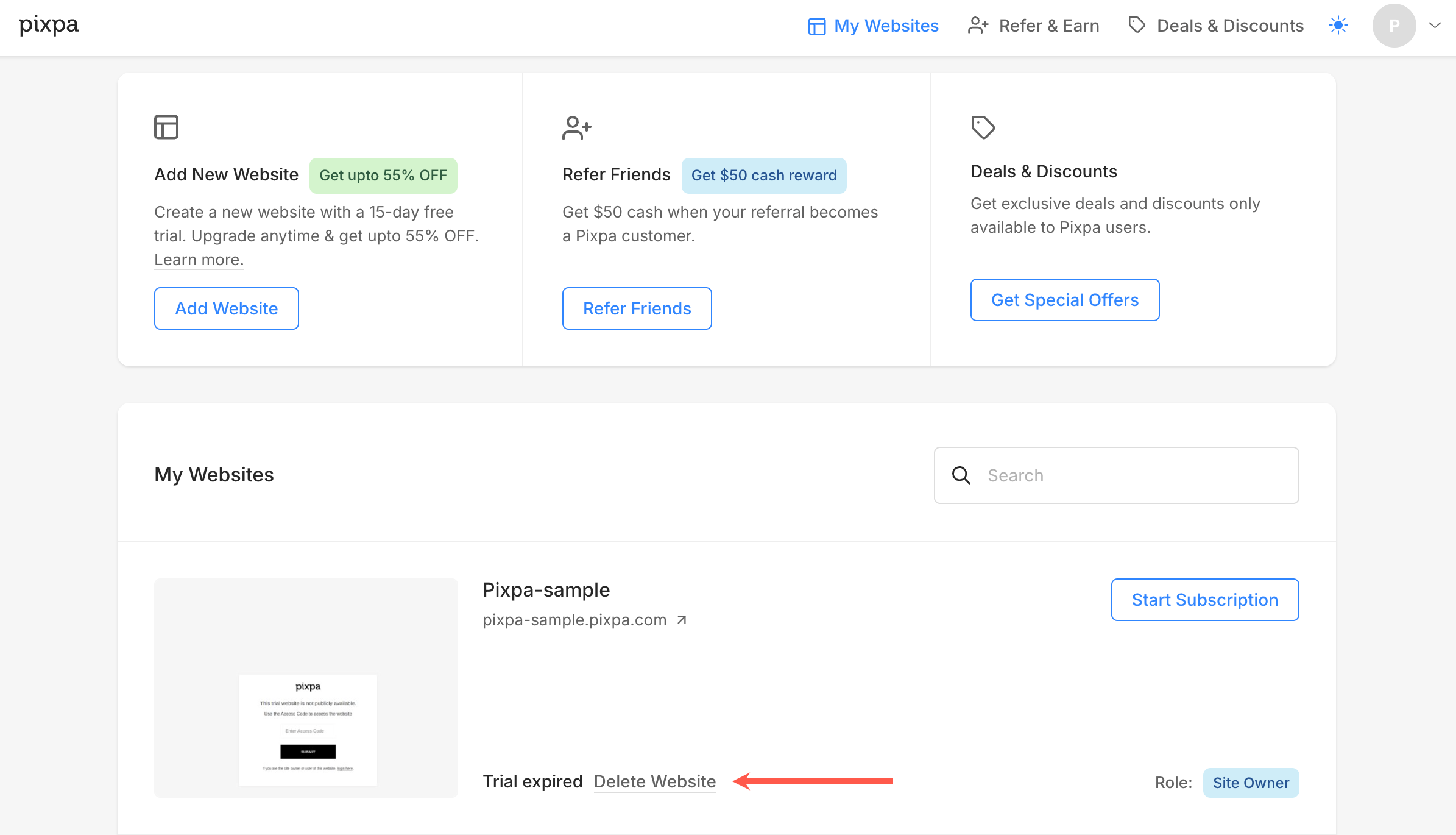Screen dimensions: 1456x835
Task: Click the Deals tag icon in card
Action: [983, 127]
